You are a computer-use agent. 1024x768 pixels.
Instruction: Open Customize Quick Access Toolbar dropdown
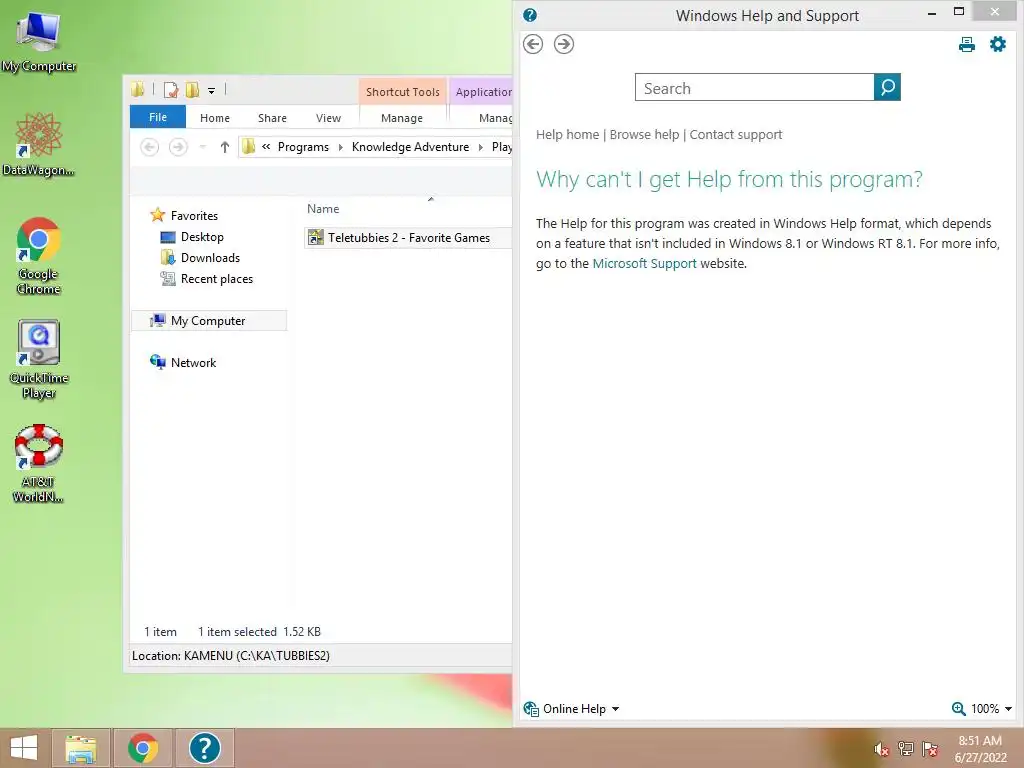pyautogui.click(x=212, y=91)
